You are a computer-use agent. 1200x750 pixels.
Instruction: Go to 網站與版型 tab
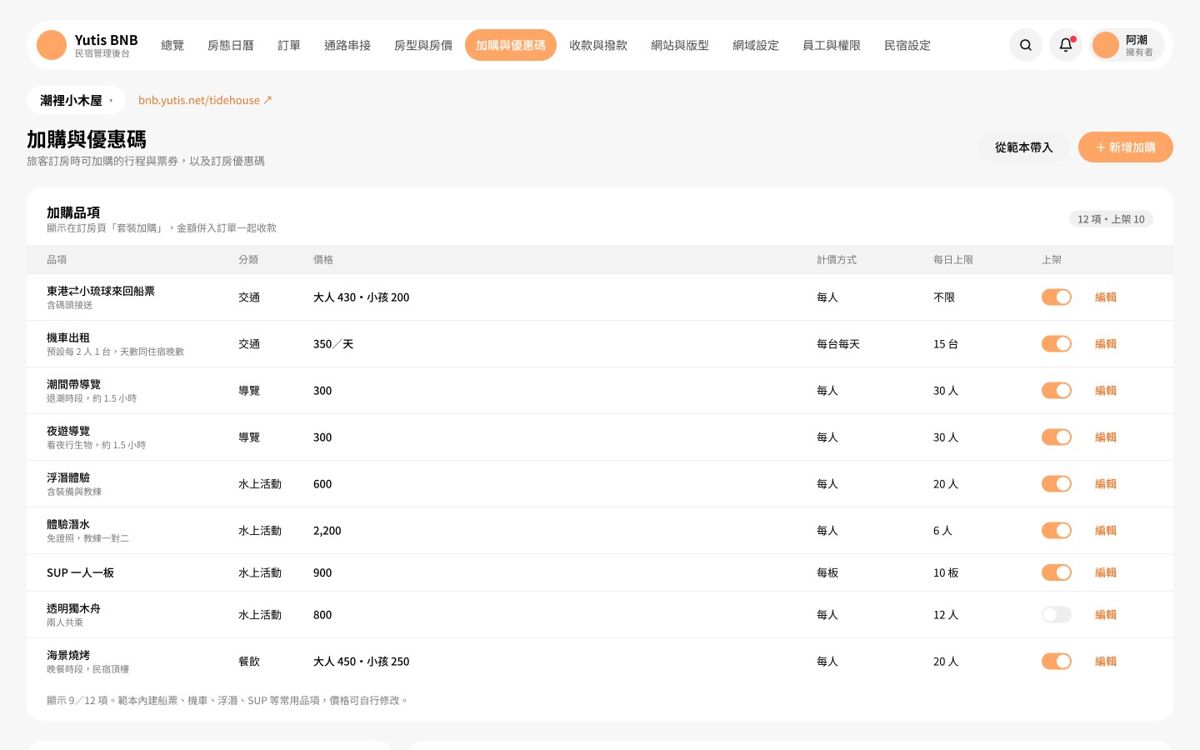tap(680, 45)
